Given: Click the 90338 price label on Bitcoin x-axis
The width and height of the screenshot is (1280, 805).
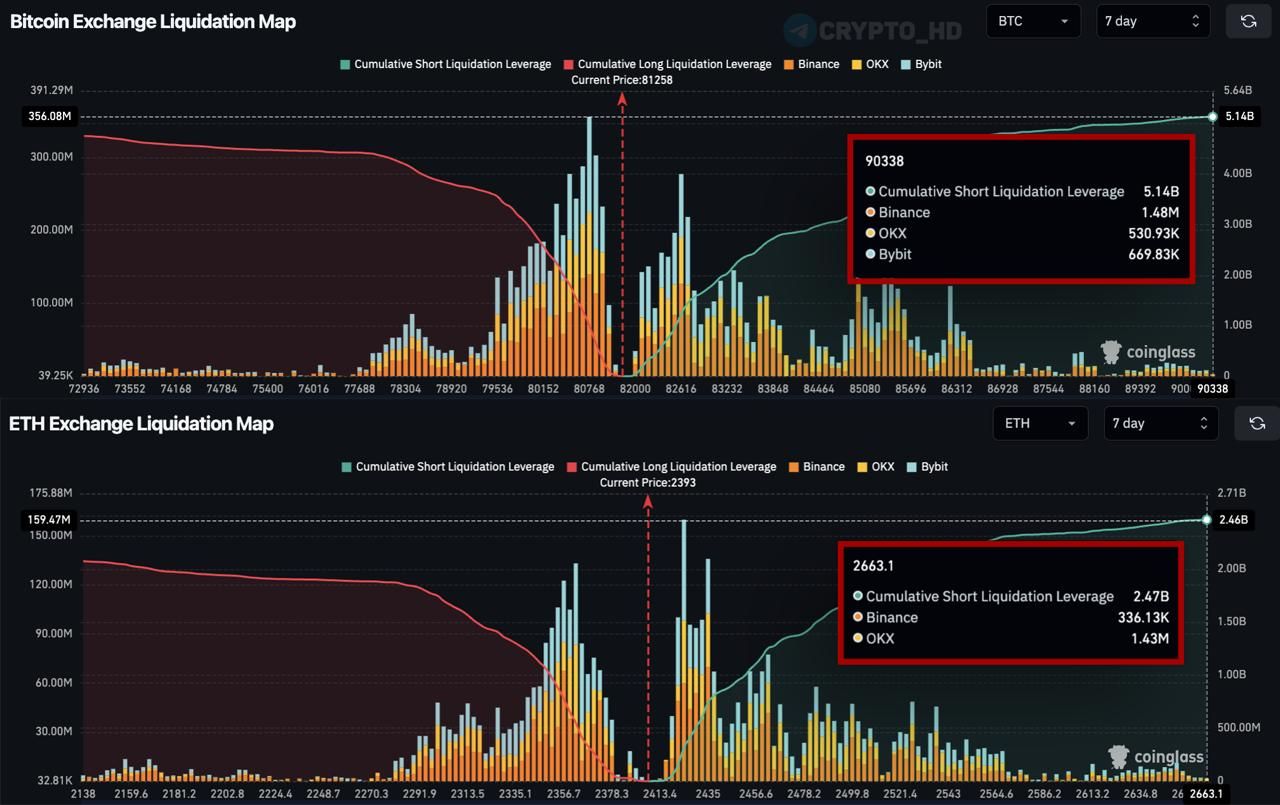Looking at the screenshot, I should point(1213,389).
